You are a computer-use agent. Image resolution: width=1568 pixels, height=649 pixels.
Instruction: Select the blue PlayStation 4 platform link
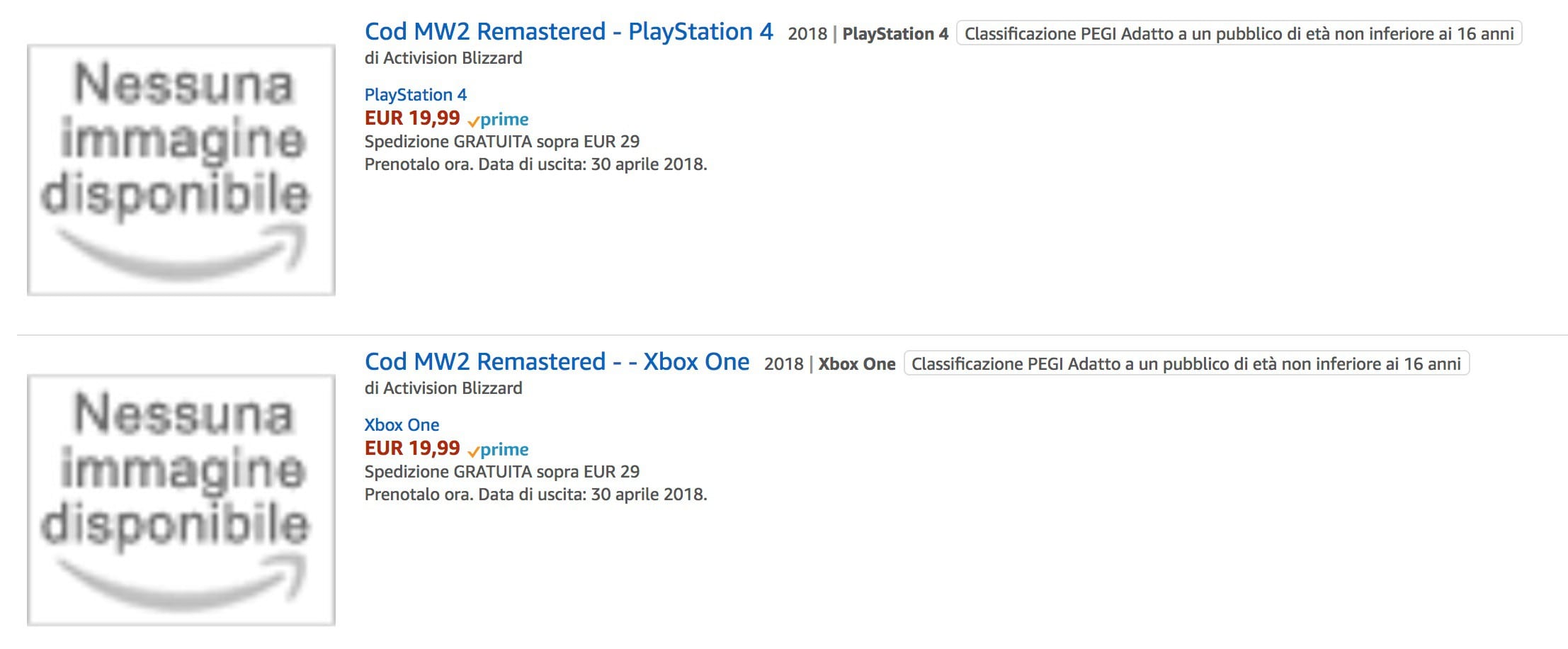(415, 95)
